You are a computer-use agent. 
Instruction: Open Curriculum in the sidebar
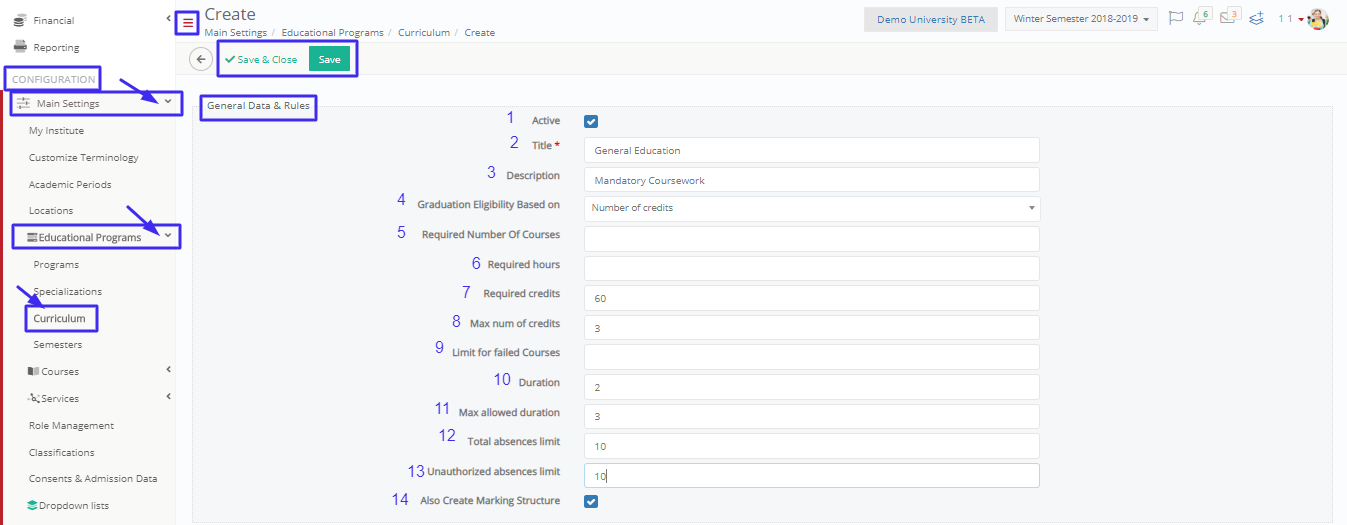[60, 318]
